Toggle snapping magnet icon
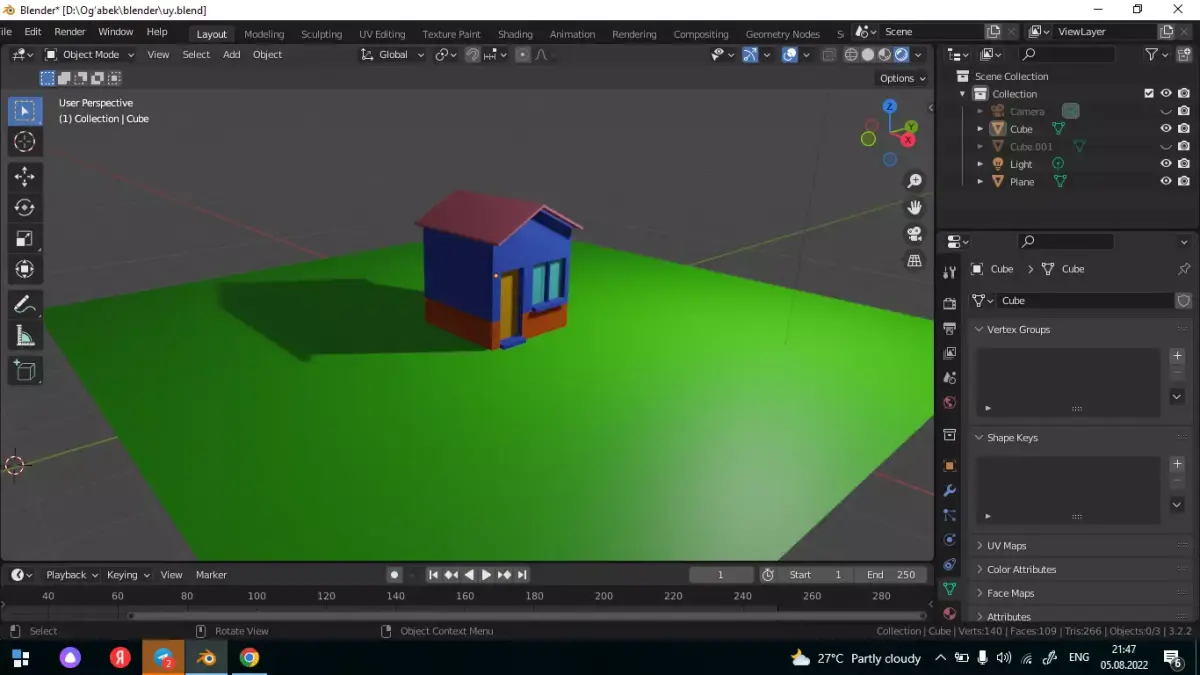The width and height of the screenshot is (1200, 675). pos(472,55)
